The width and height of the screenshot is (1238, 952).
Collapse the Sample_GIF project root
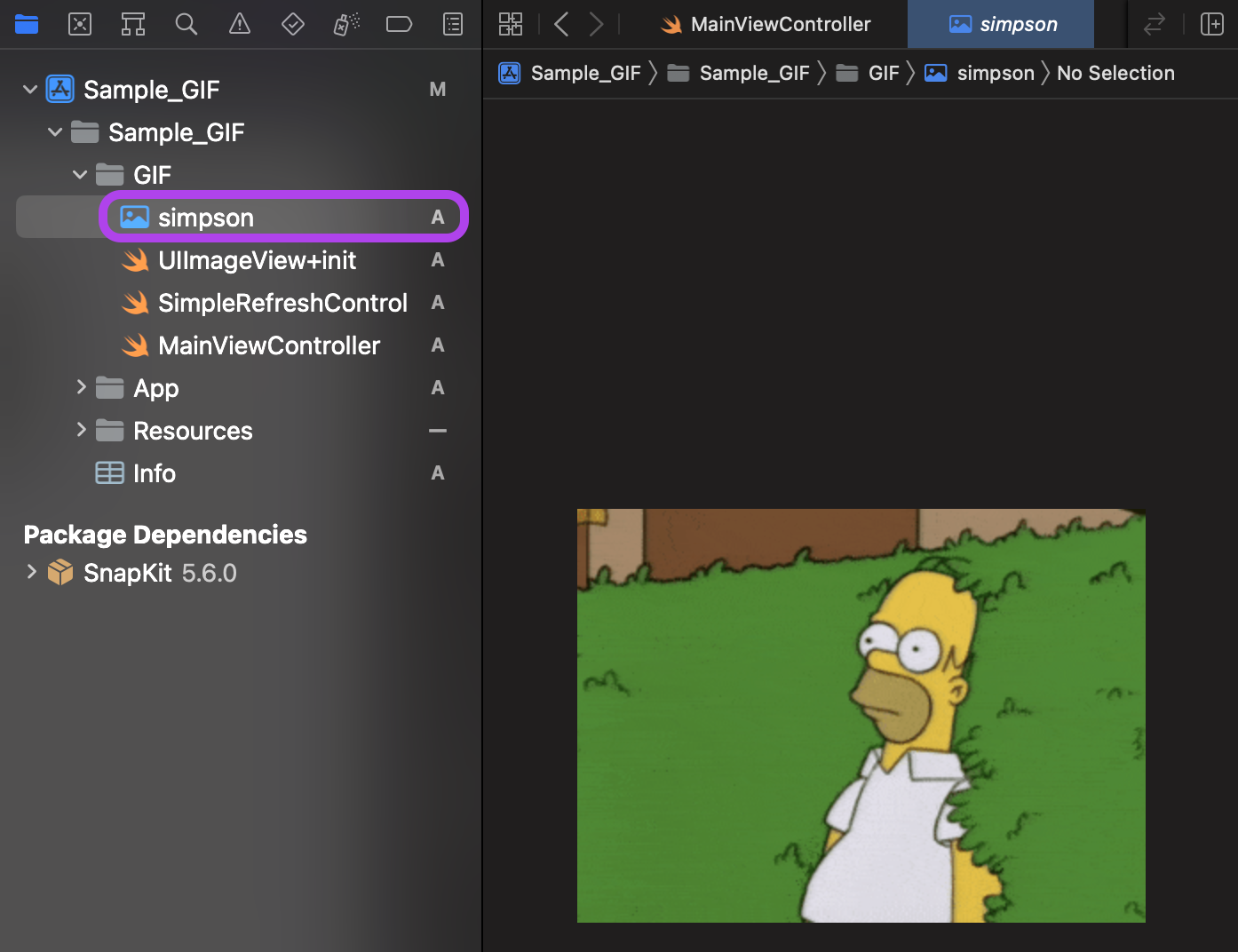click(x=30, y=89)
